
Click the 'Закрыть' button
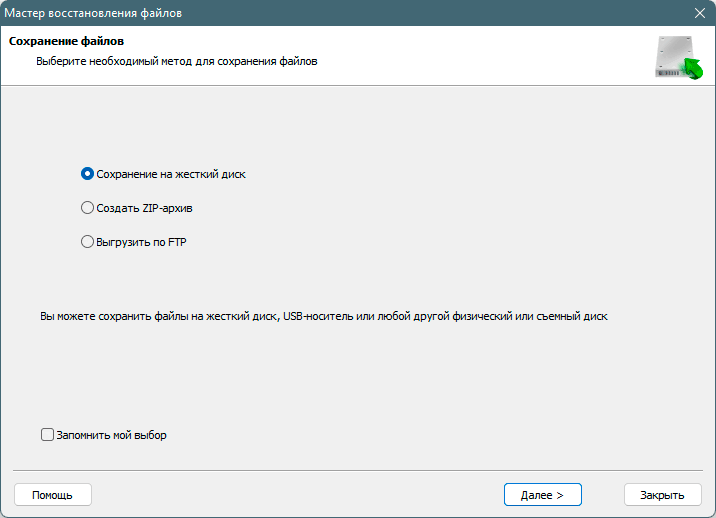point(663,495)
